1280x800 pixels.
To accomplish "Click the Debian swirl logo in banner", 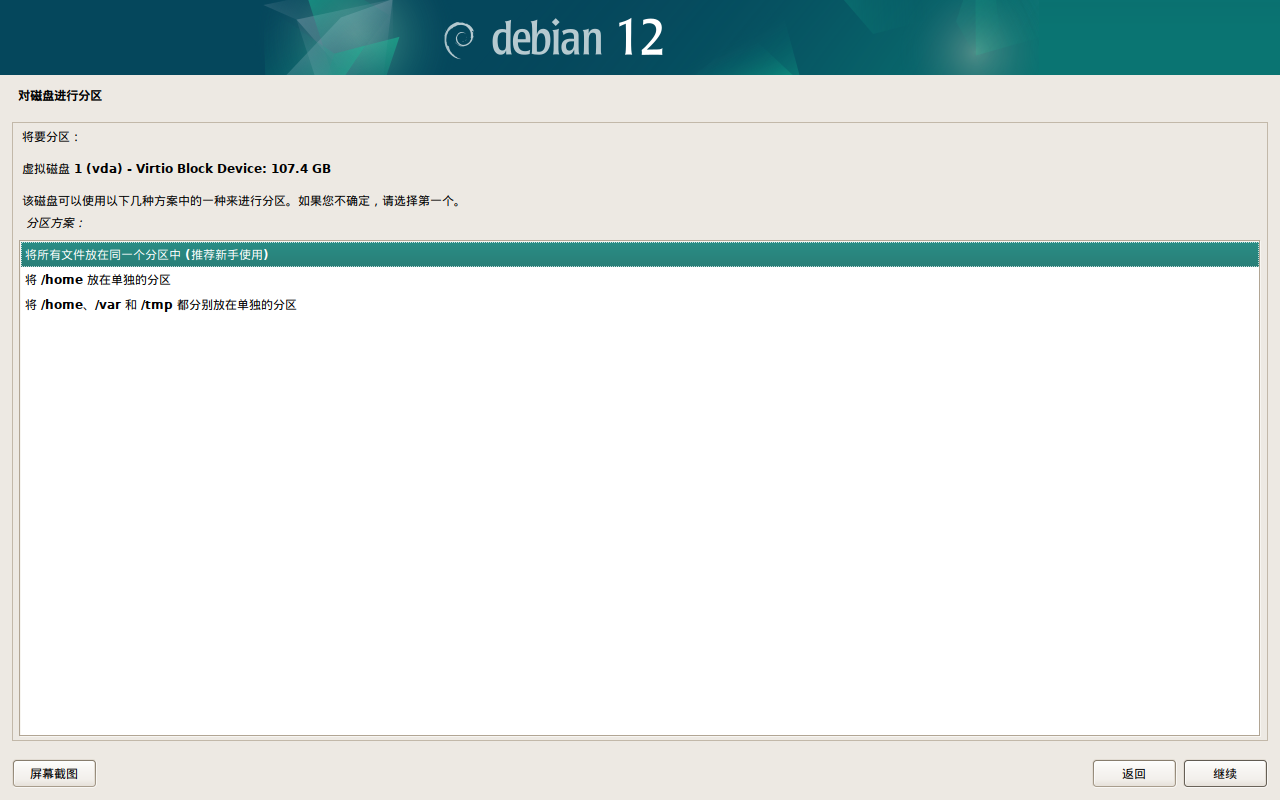I will (459, 39).
